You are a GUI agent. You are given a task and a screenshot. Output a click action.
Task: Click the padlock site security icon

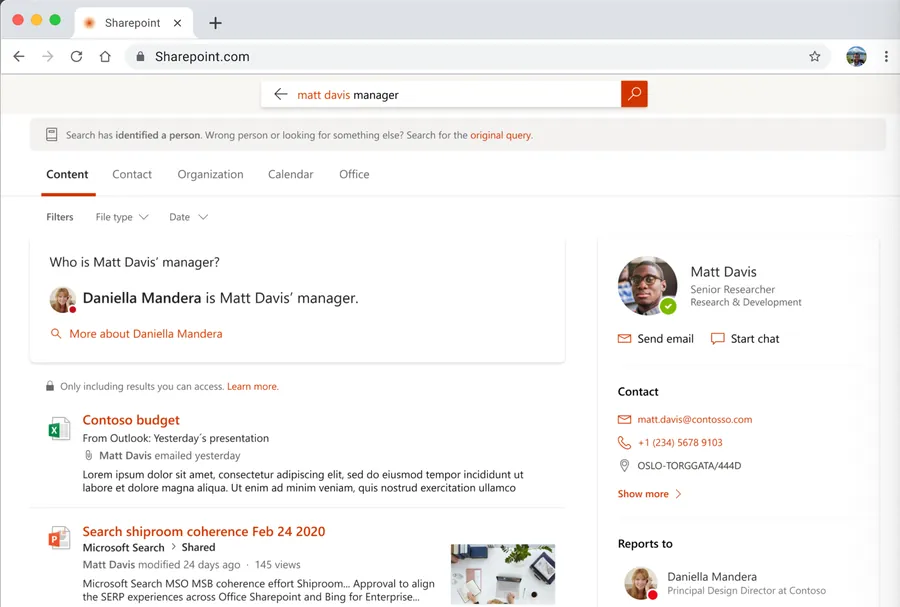point(140,56)
